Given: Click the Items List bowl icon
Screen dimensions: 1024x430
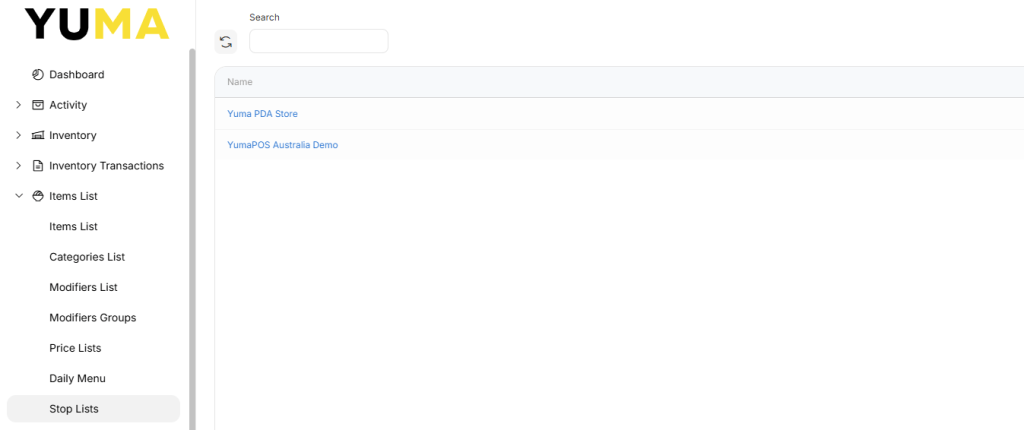Looking at the screenshot, I should (x=38, y=196).
